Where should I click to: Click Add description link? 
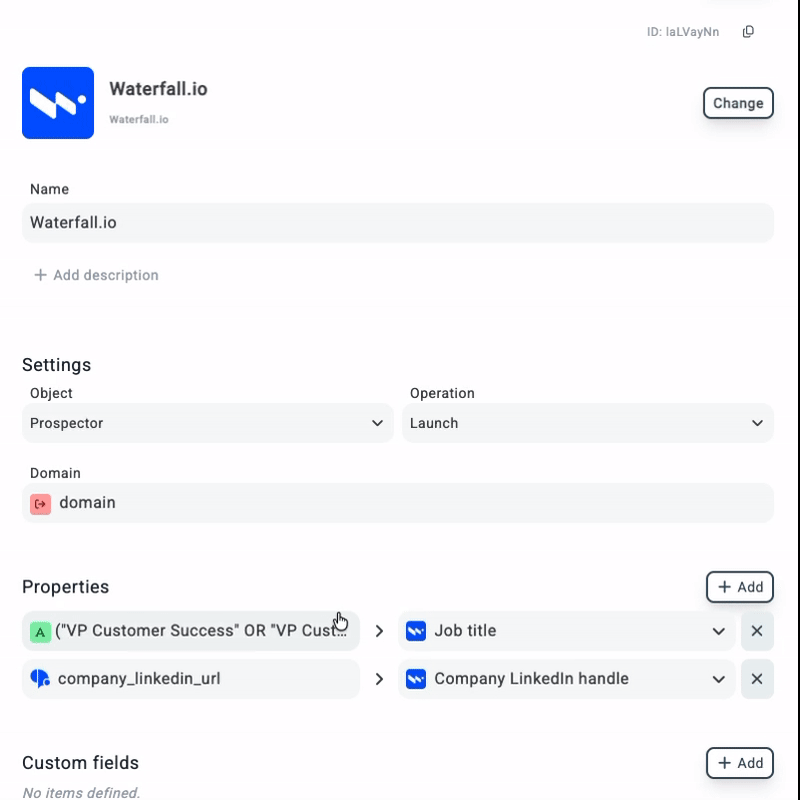click(x=96, y=275)
